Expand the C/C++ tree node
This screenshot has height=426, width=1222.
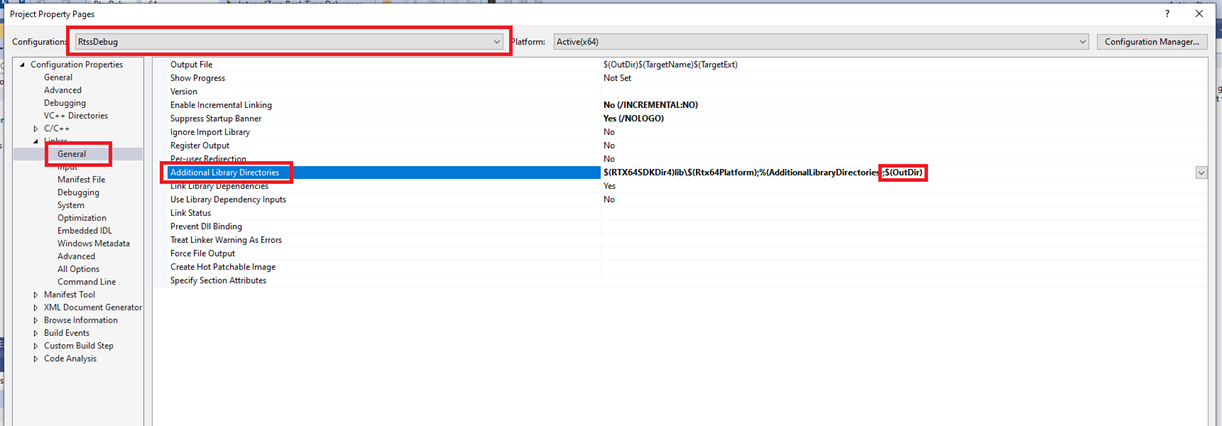pyautogui.click(x=36, y=129)
